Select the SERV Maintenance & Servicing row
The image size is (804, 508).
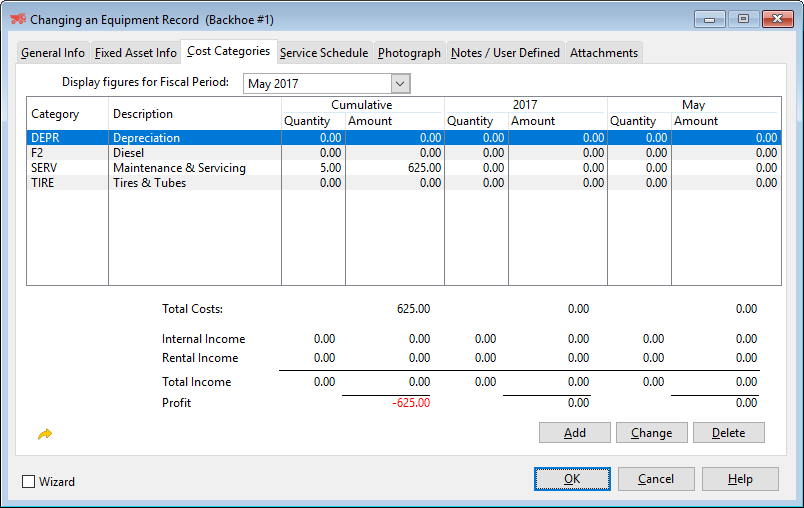coord(179,168)
